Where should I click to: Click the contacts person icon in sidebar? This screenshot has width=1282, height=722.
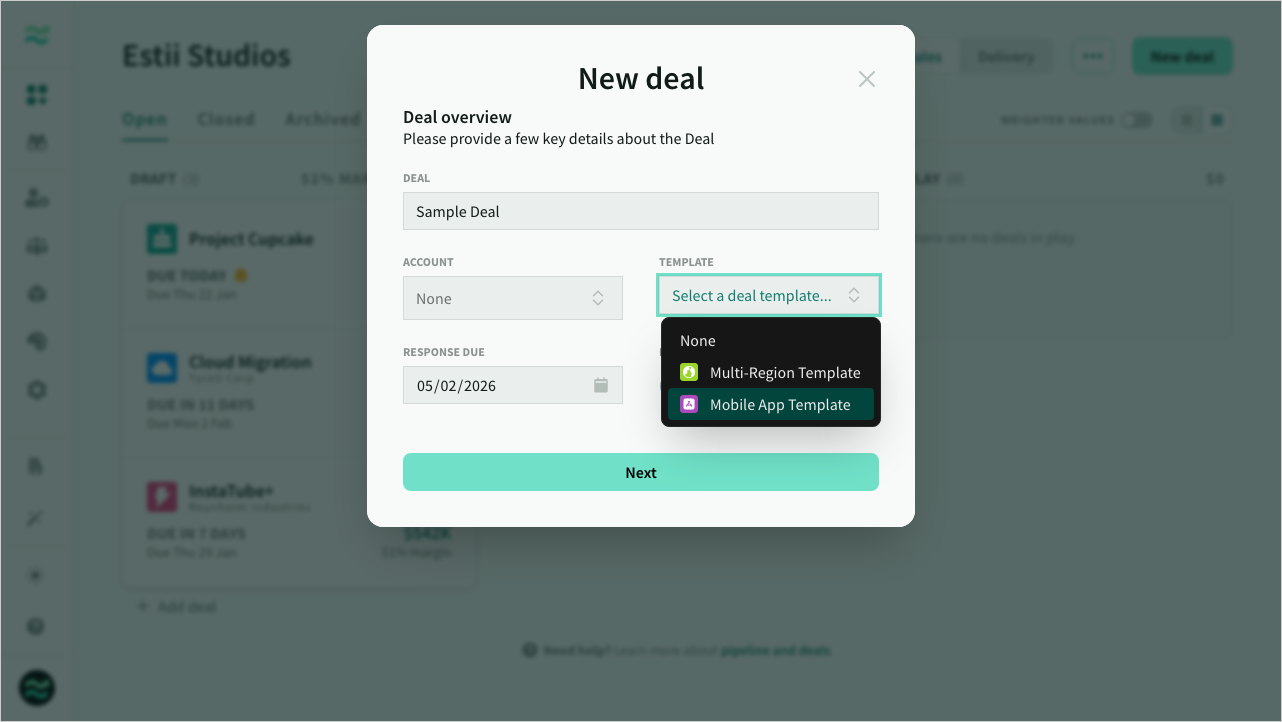point(35,198)
